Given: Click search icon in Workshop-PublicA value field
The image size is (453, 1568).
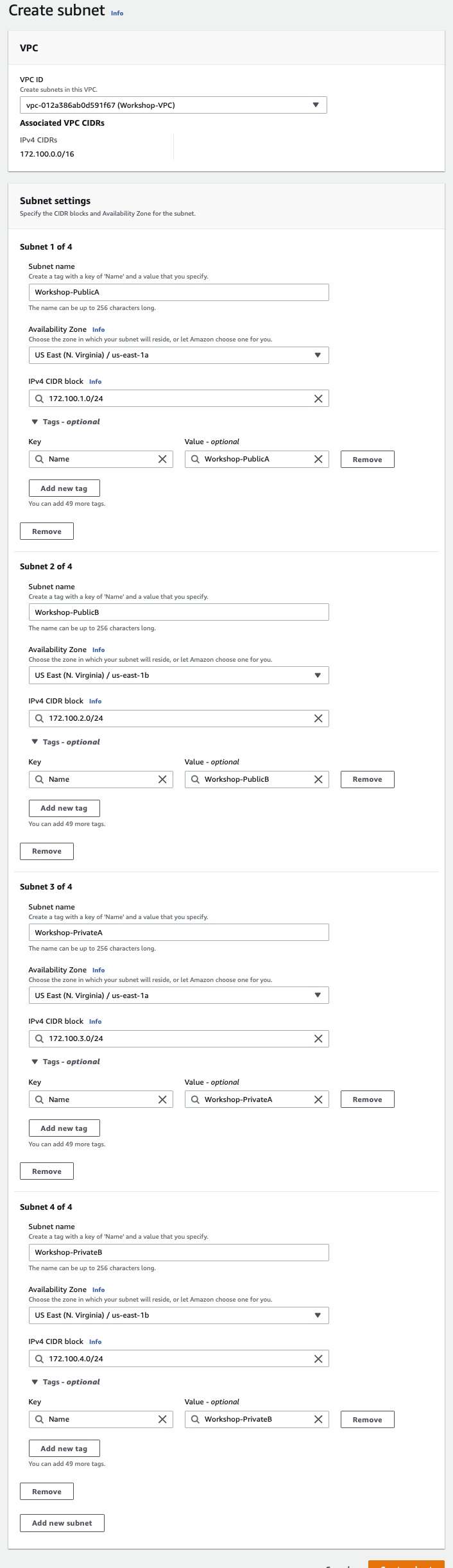Looking at the screenshot, I should pyautogui.click(x=195, y=459).
